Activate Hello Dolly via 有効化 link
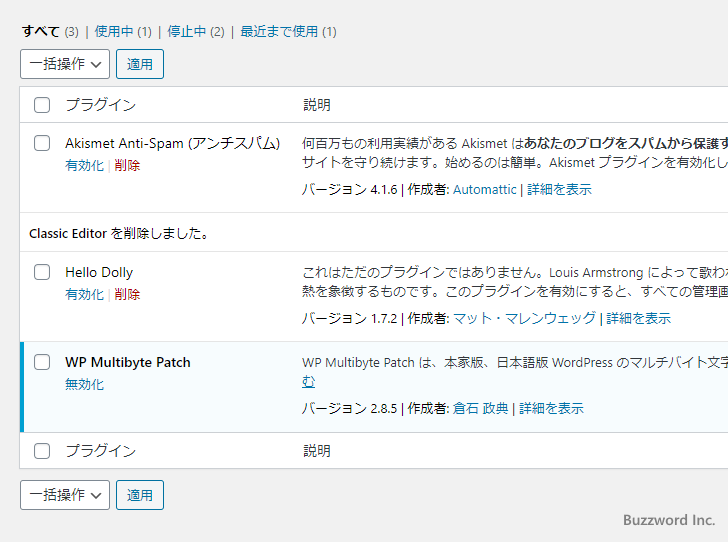Screen dimensions: 728x542 coord(84,294)
